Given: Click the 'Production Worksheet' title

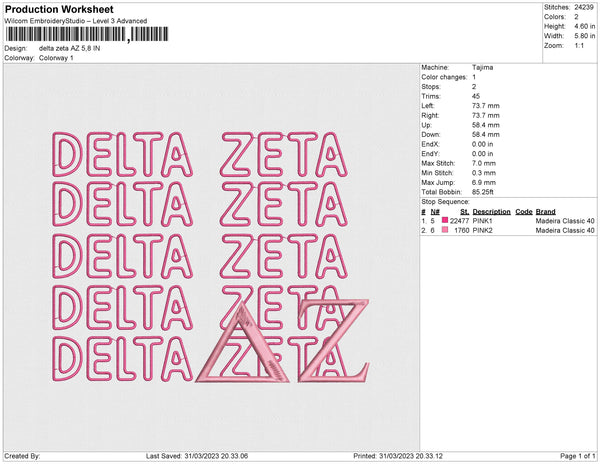Looking at the screenshot, I should click(x=59, y=9).
